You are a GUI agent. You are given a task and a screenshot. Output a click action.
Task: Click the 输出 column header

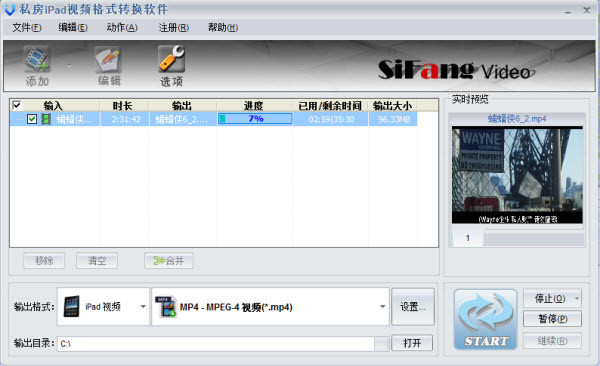click(x=182, y=105)
